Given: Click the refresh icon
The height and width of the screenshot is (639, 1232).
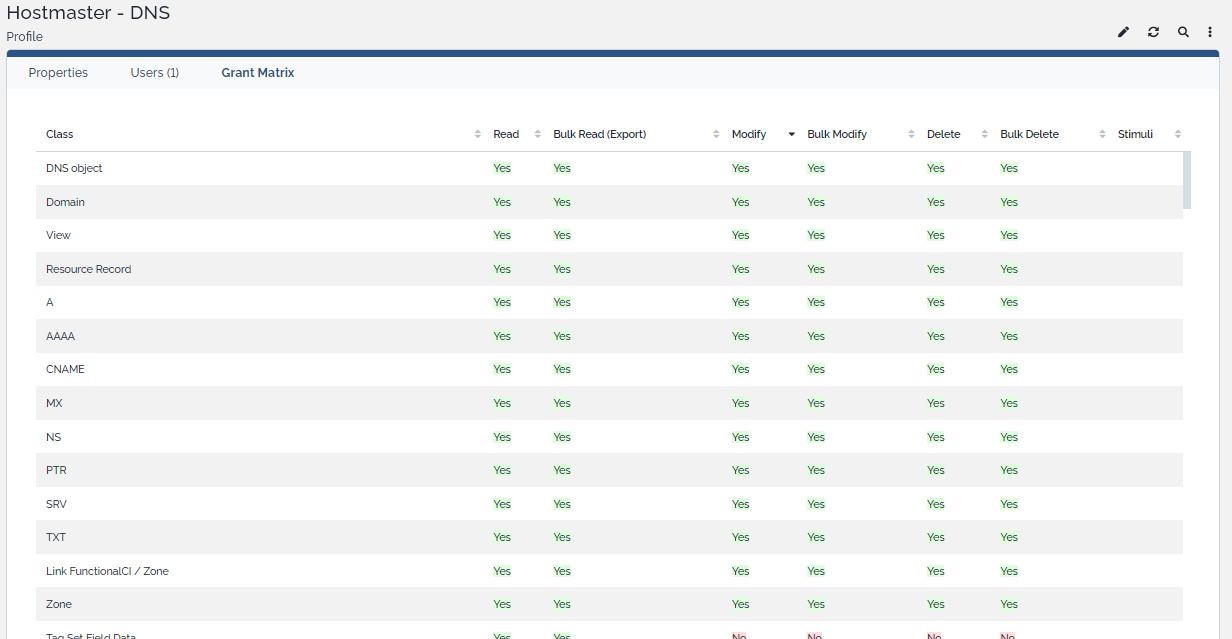Looking at the screenshot, I should (1153, 32).
